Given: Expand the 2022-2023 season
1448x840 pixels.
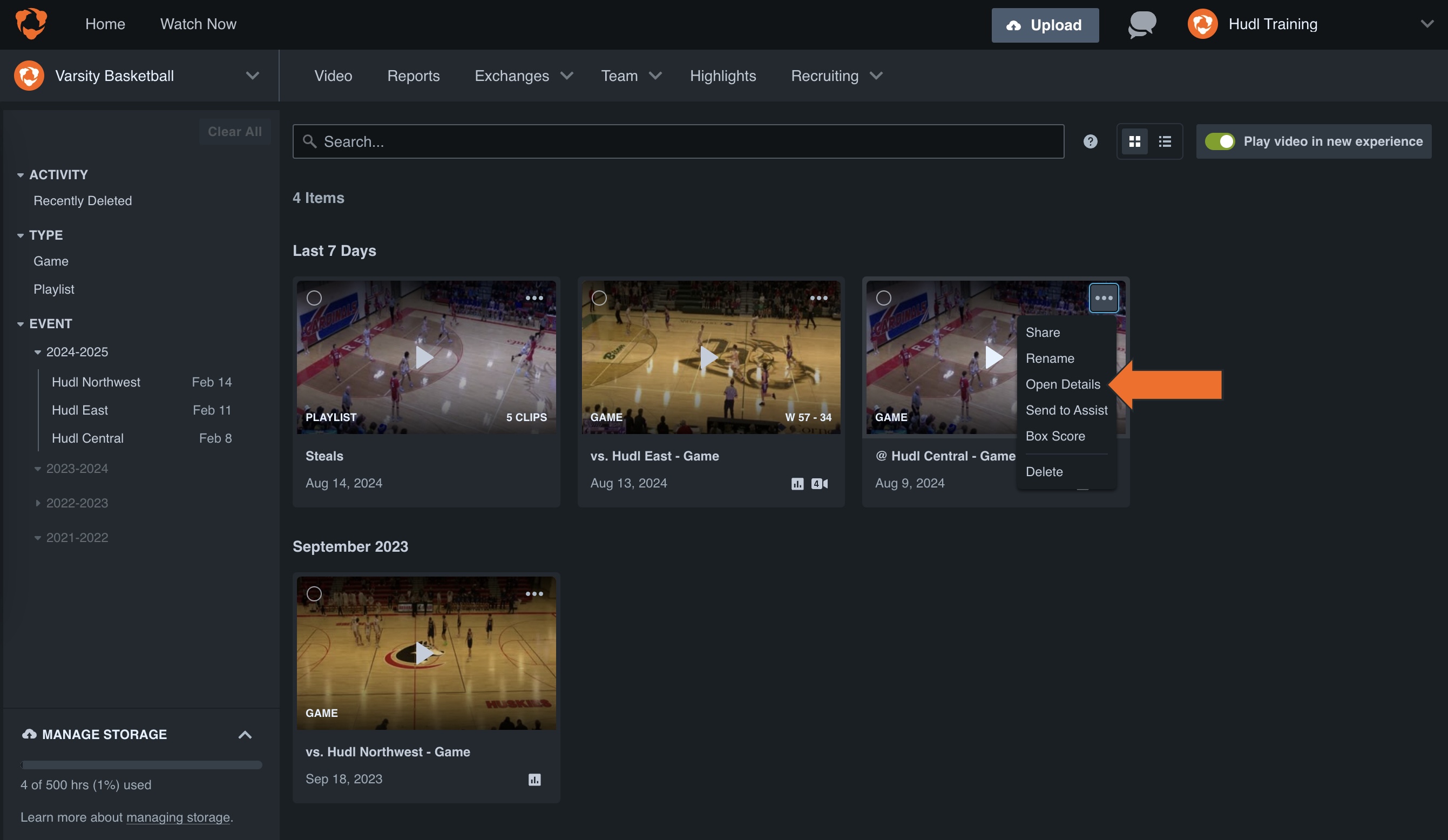Looking at the screenshot, I should (x=37, y=503).
